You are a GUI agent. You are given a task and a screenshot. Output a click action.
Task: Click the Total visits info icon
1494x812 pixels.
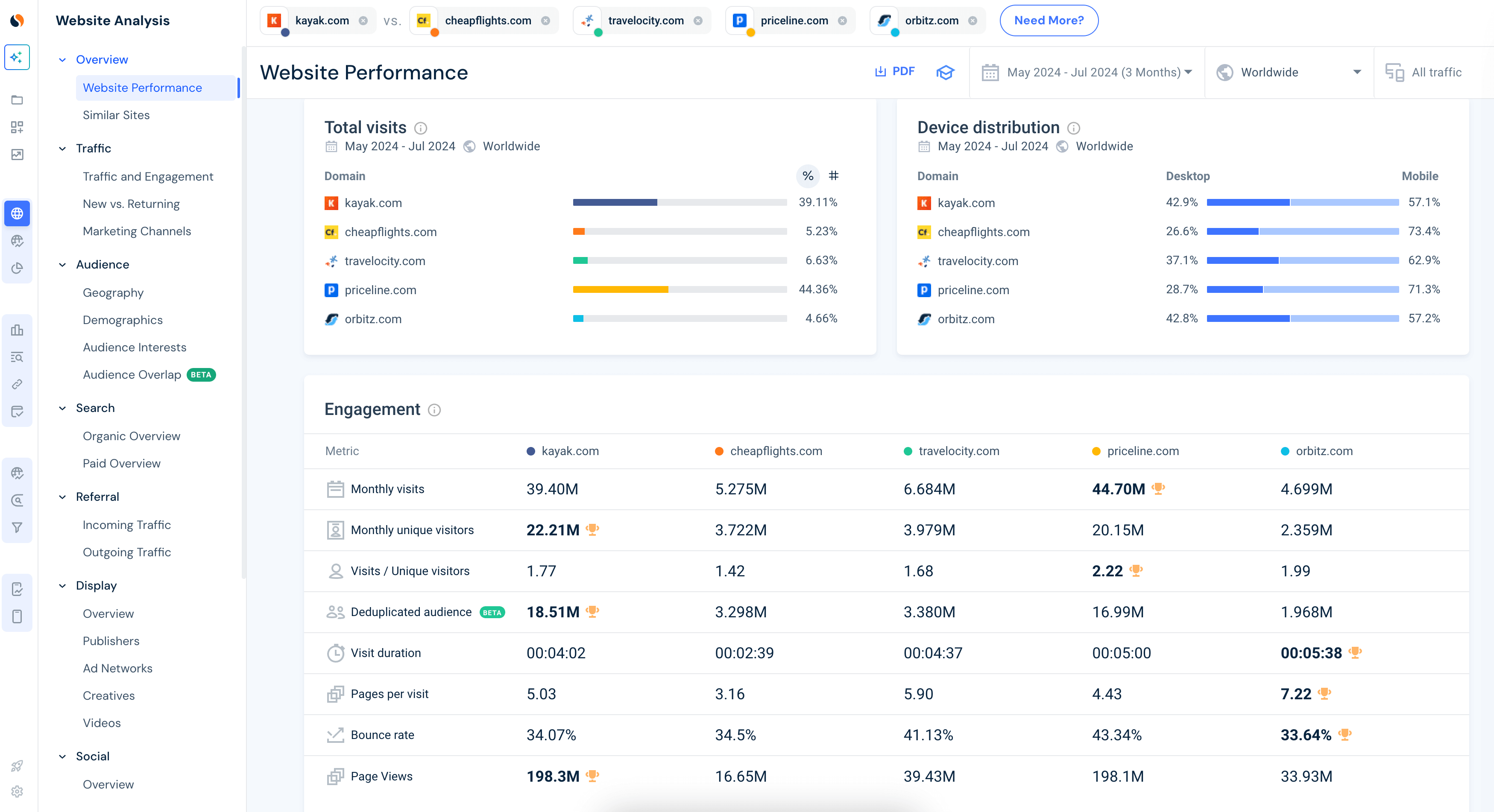(x=420, y=128)
